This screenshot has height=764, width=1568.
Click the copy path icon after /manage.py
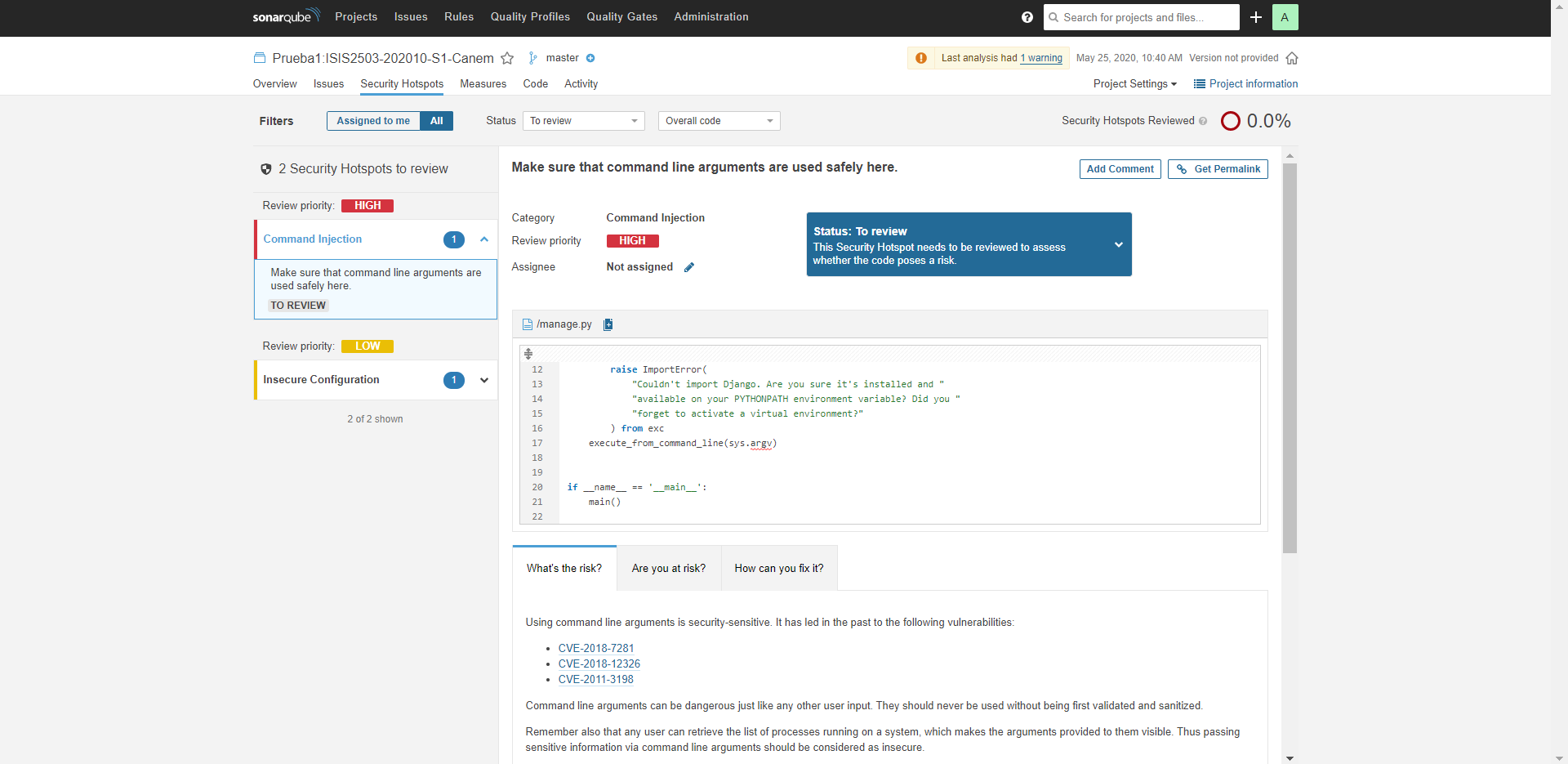click(x=608, y=324)
